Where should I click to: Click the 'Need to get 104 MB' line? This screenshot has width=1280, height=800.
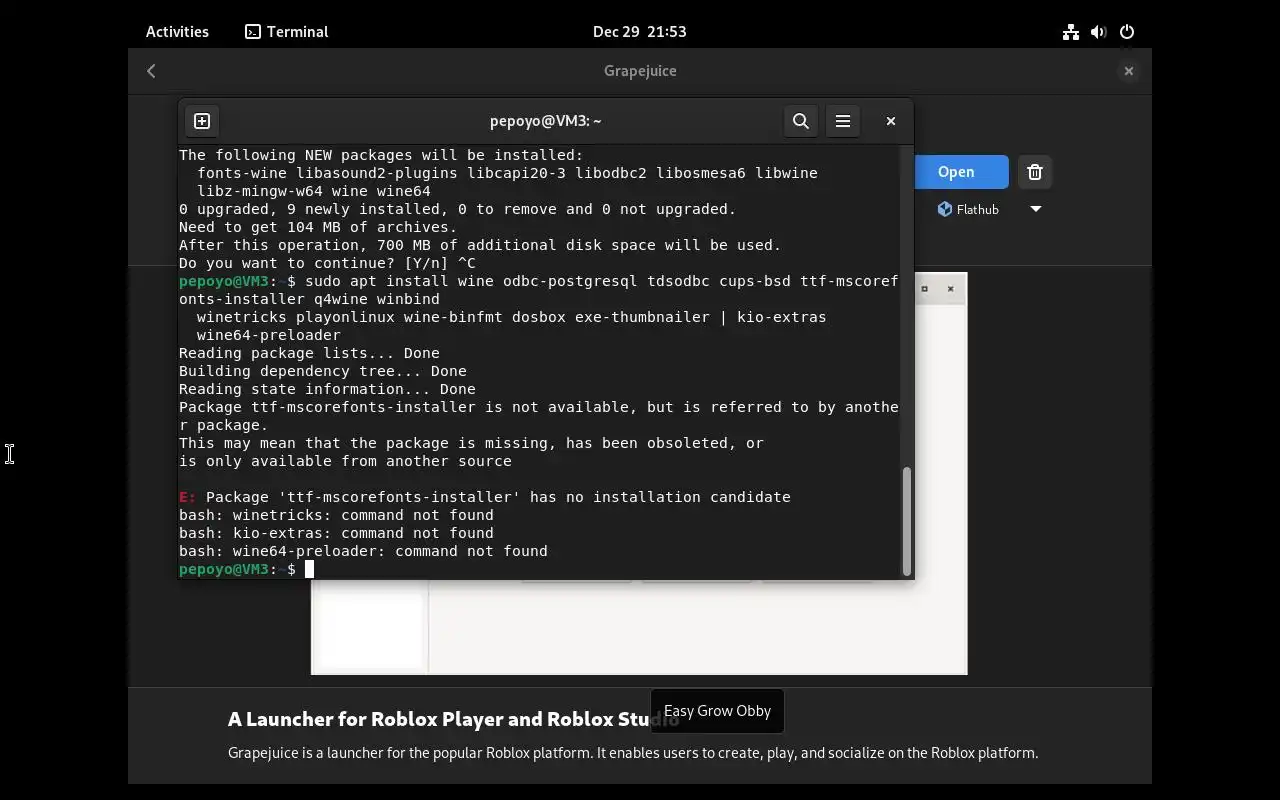pos(318,227)
